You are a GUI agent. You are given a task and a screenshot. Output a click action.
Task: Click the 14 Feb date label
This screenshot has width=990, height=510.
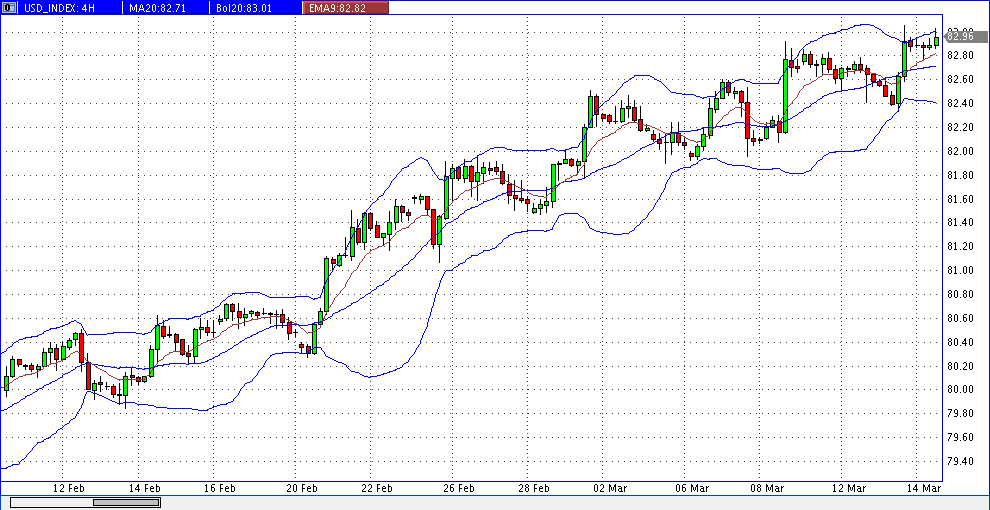[144, 489]
